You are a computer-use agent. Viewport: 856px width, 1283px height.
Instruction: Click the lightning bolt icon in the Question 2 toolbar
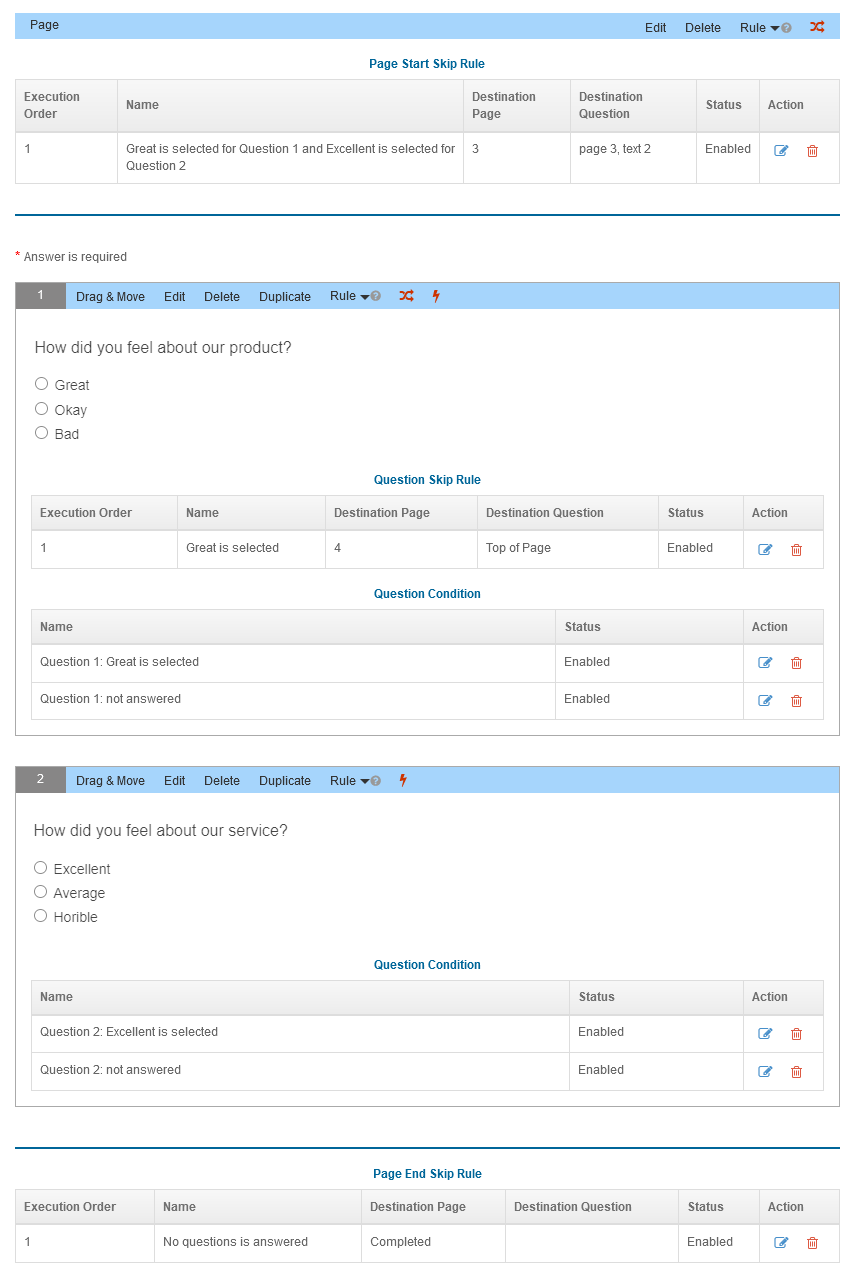[x=403, y=780]
